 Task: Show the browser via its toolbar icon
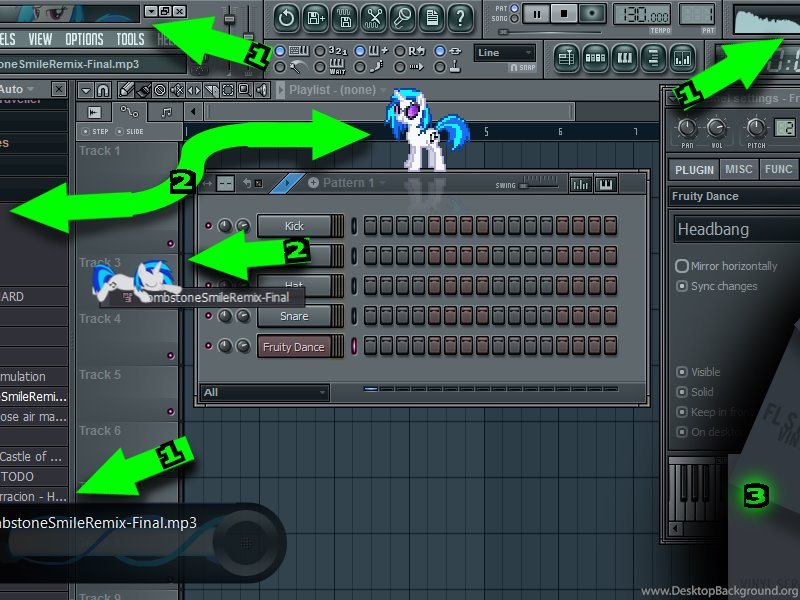coord(653,58)
